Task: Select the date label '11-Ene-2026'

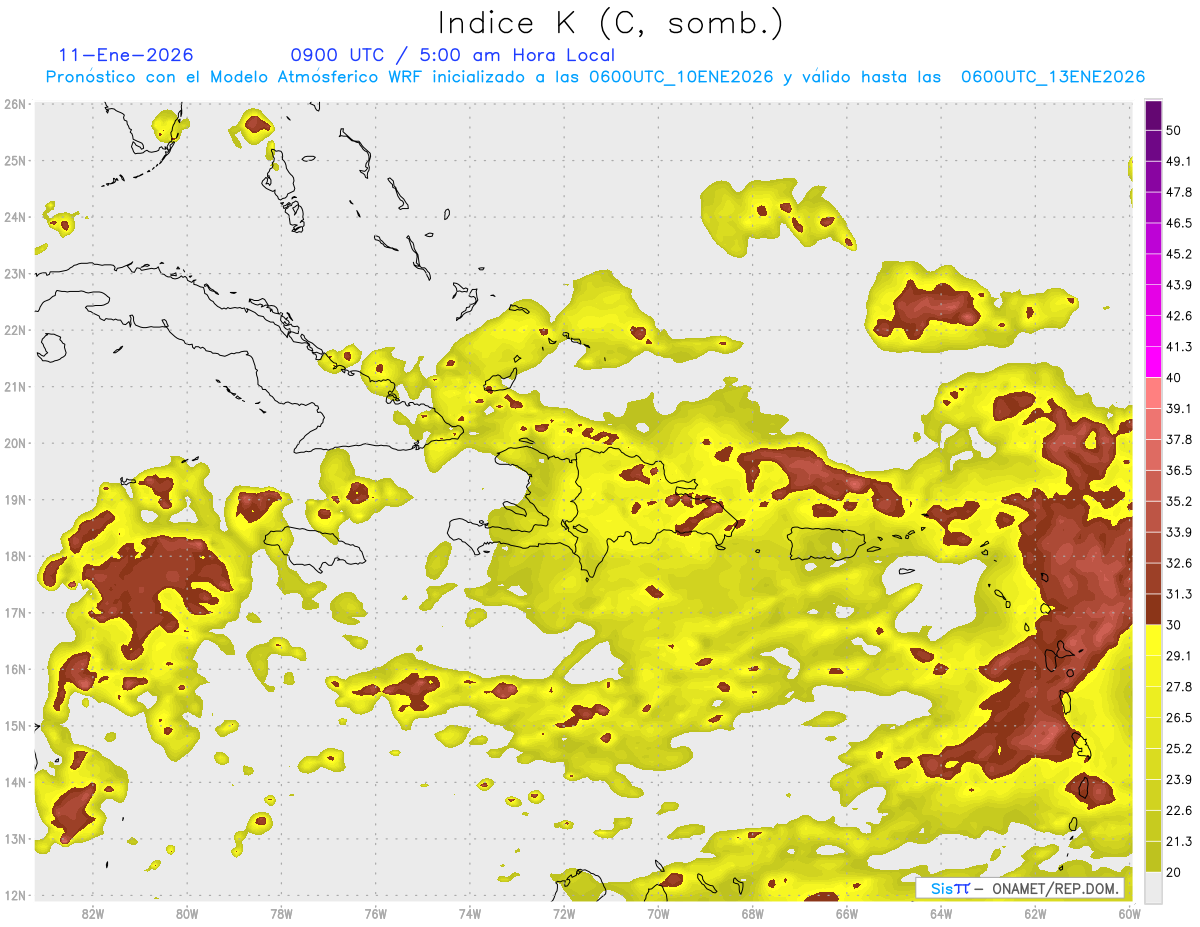Action: (126, 55)
